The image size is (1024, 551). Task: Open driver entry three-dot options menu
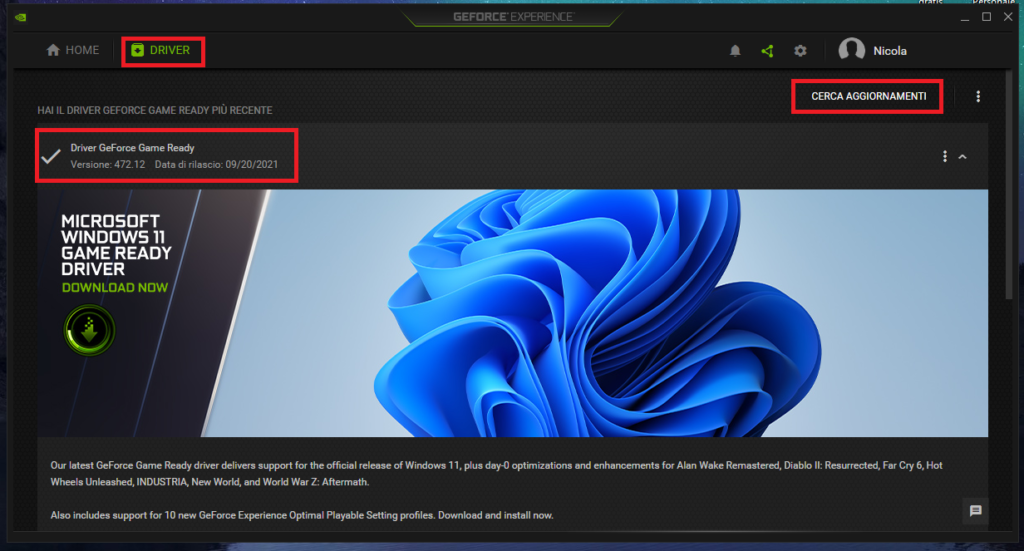pos(944,157)
